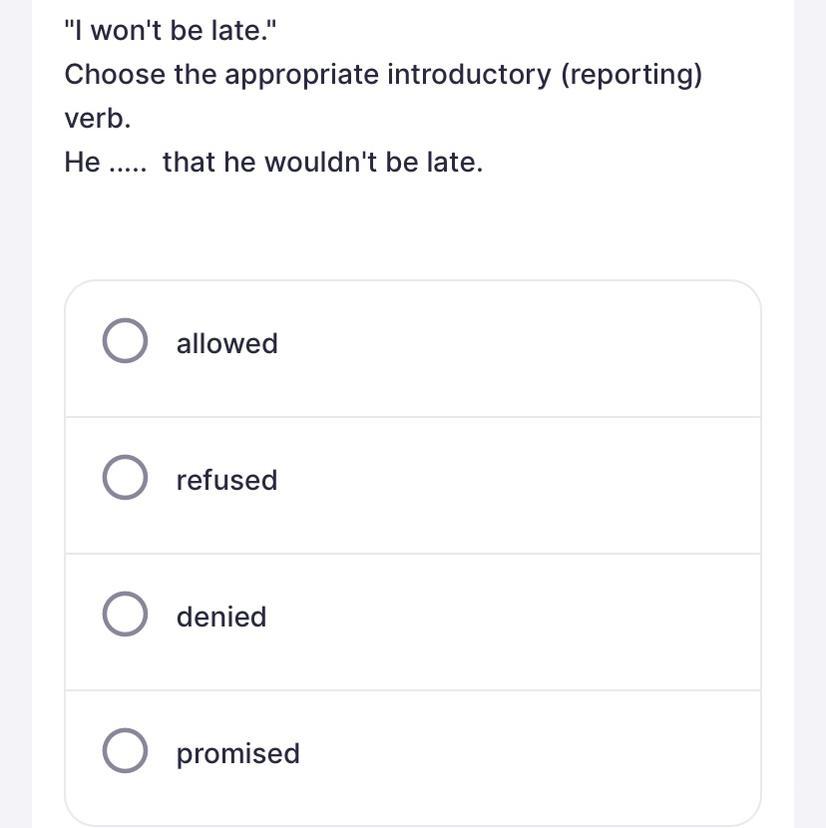Select the 'allowed' radio button
Image resolution: width=826 pixels, height=828 pixels.
(125, 341)
